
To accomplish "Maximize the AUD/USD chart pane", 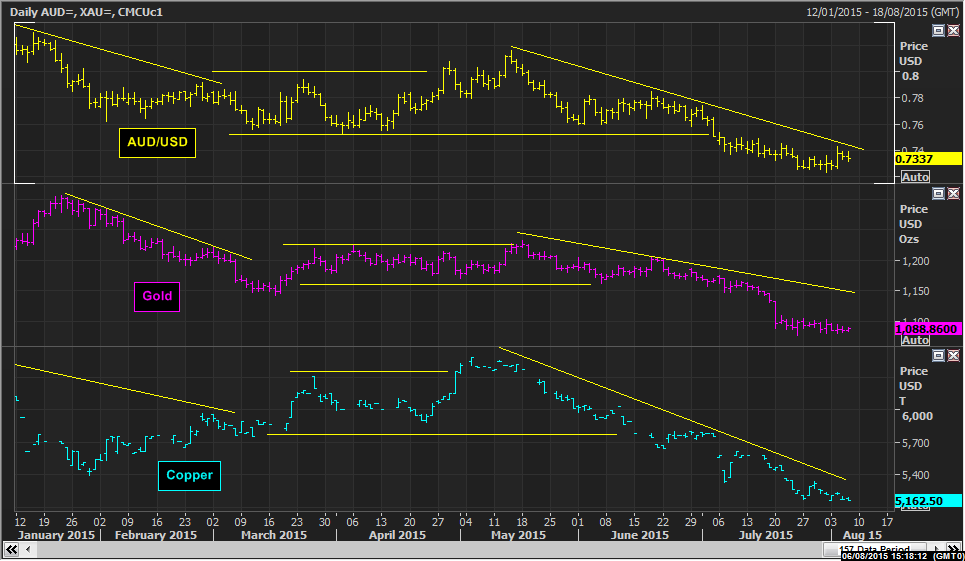I will click(937, 31).
